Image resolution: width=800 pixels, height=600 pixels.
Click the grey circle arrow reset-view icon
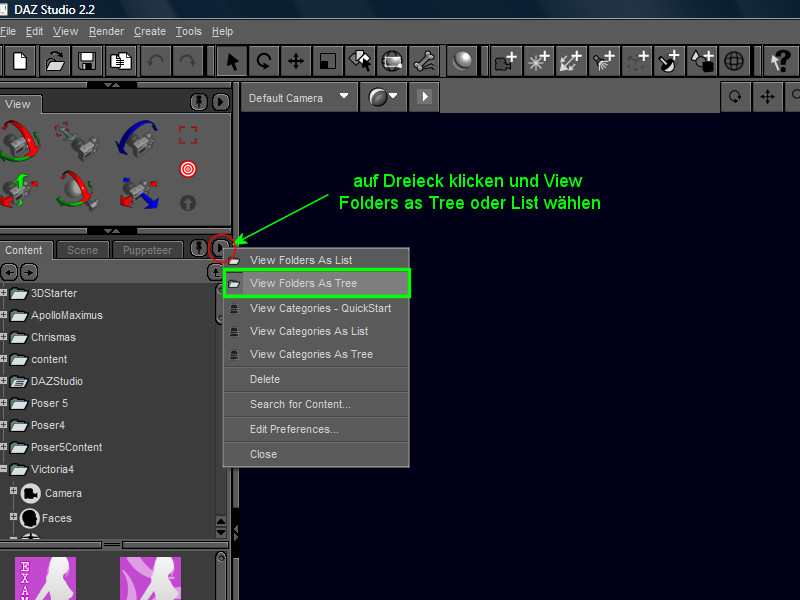click(x=188, y=203)
